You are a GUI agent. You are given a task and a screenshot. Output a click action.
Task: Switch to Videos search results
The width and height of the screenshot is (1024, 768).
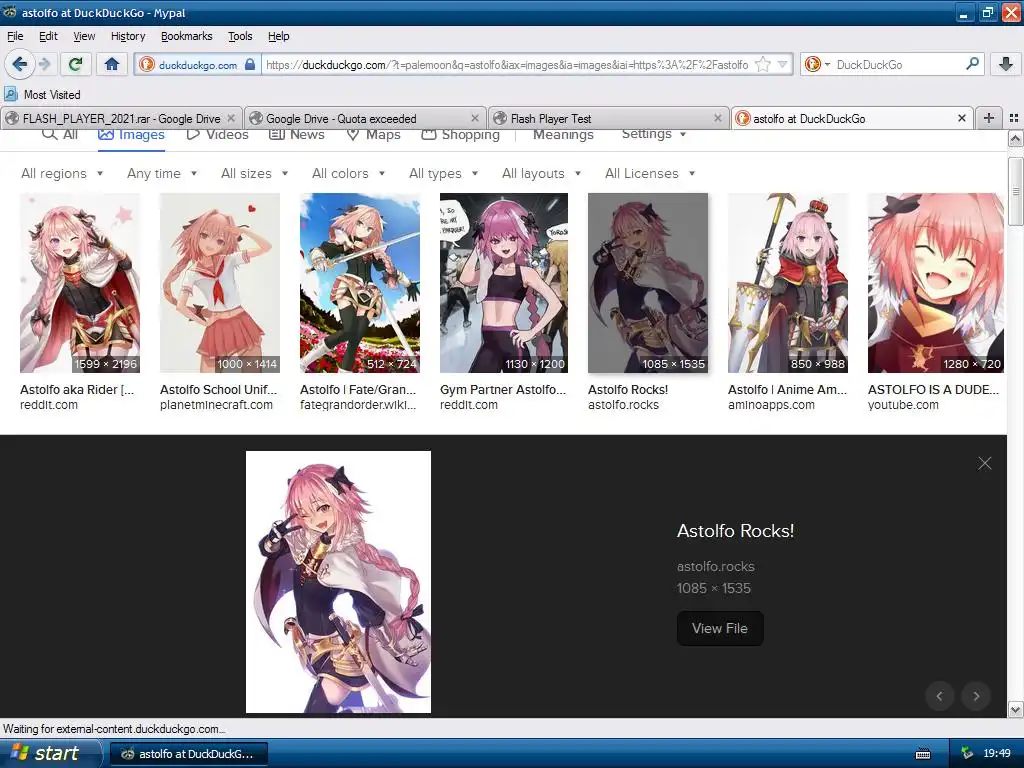[217, 135]
